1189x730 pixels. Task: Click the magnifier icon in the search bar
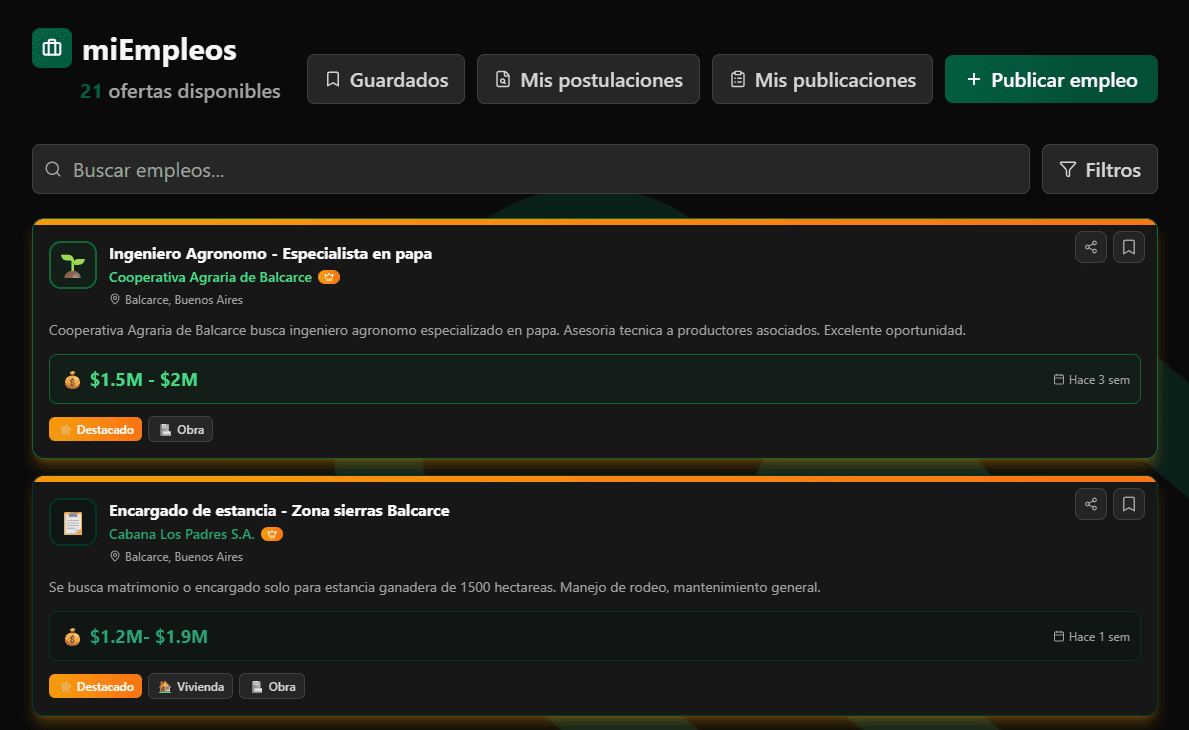coord(53,168)
